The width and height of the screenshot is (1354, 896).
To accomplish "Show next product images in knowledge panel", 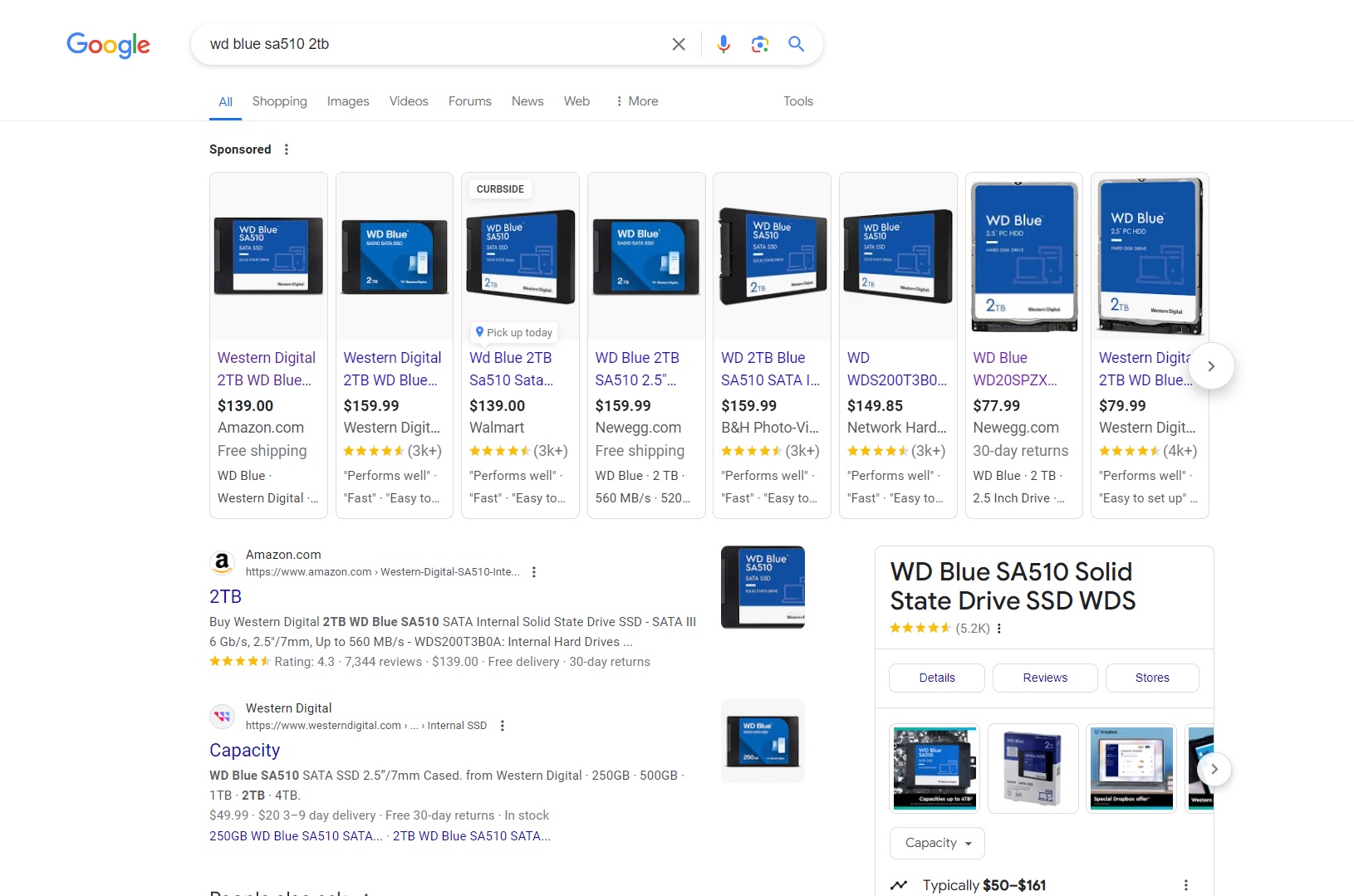I will coord(1214,769).
